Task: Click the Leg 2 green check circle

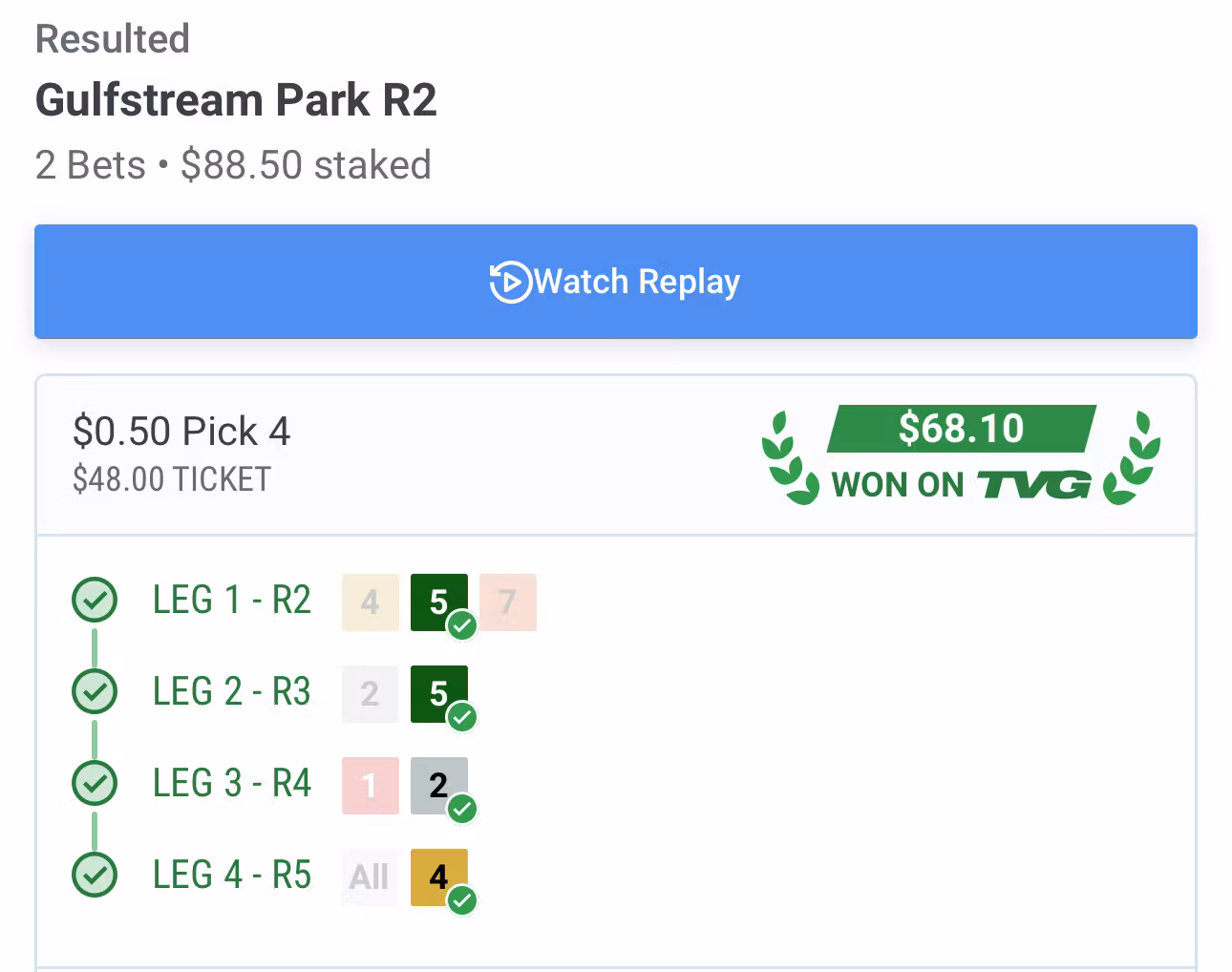Action: 95,692
